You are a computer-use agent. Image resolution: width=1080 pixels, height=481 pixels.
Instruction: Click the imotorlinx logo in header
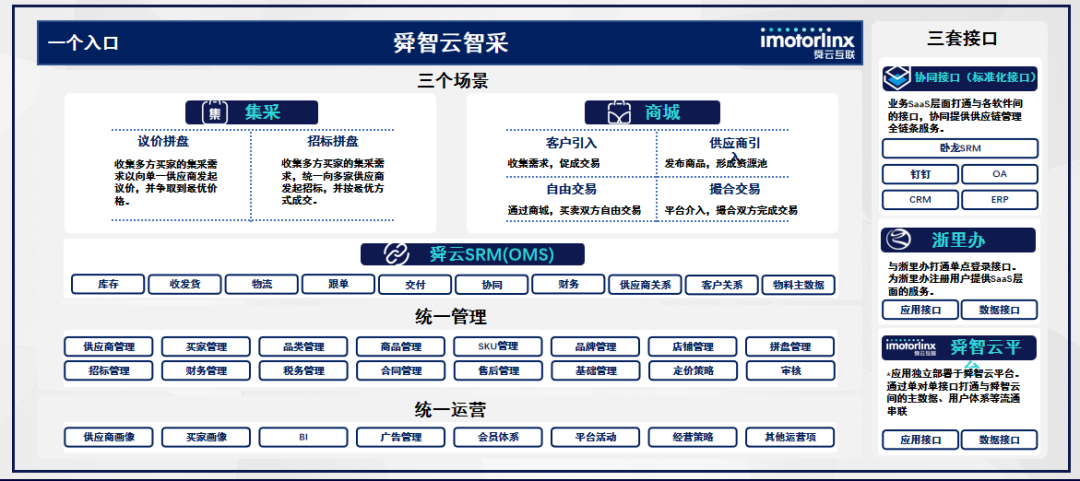click(807, 43)
